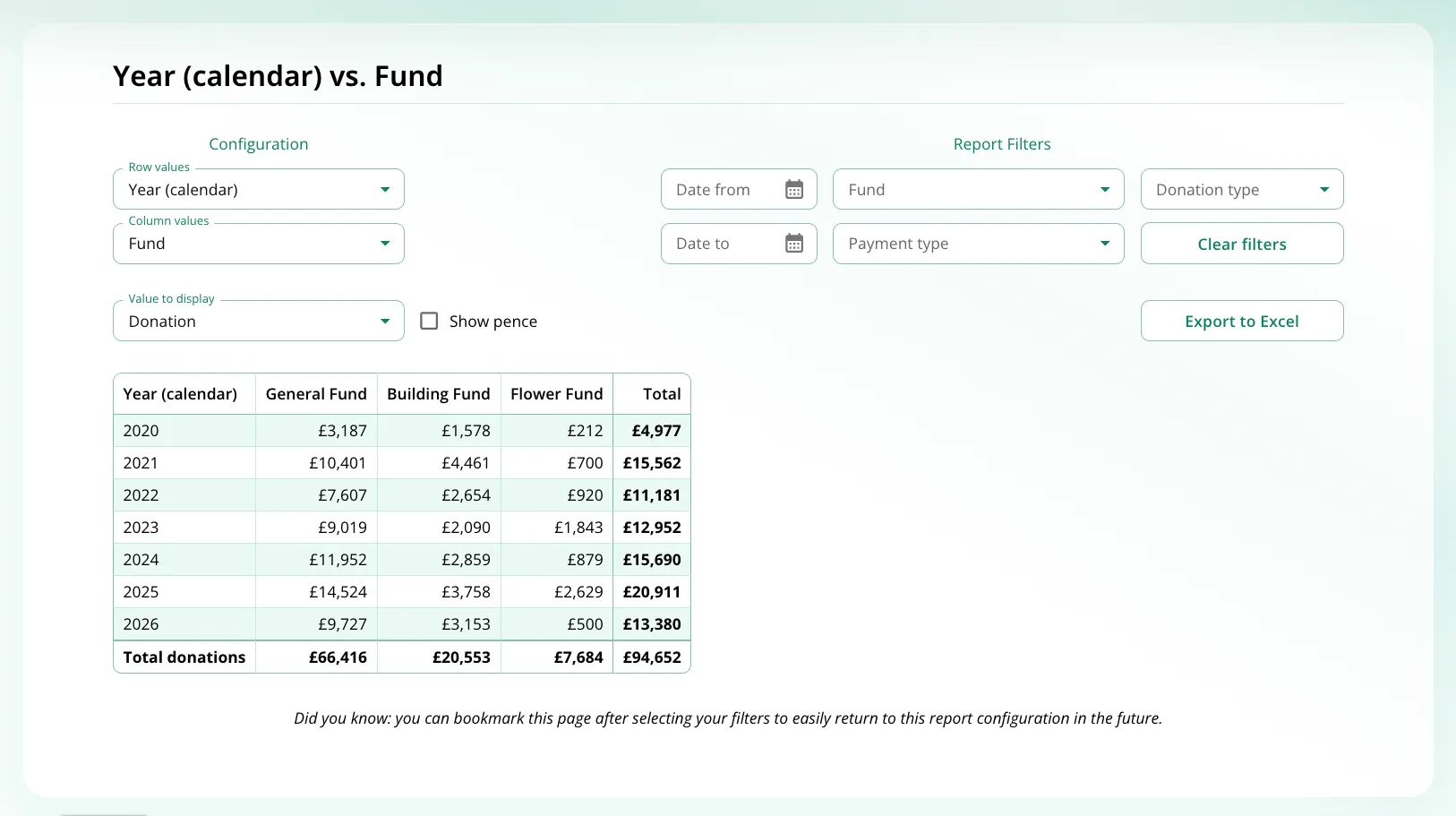1456x816 pixels.
Task: Open the Row values dropdown
Action: coord(259,189)
